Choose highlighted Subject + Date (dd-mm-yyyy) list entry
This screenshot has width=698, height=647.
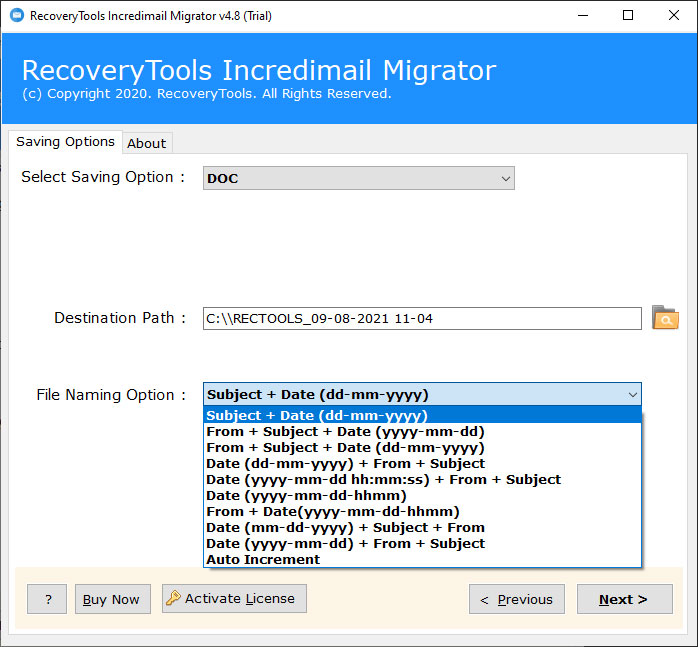(x=422, y=415)
